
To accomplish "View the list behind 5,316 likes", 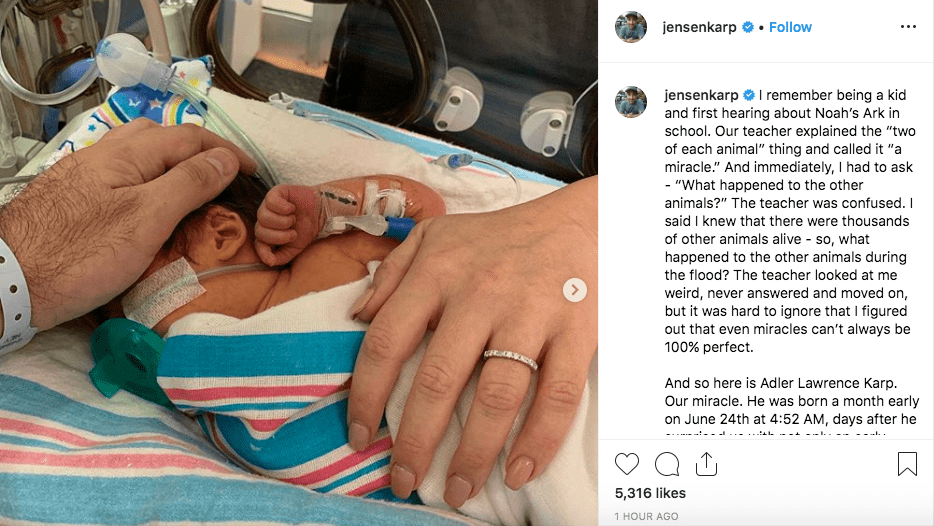I will click(x=650, y=493).
